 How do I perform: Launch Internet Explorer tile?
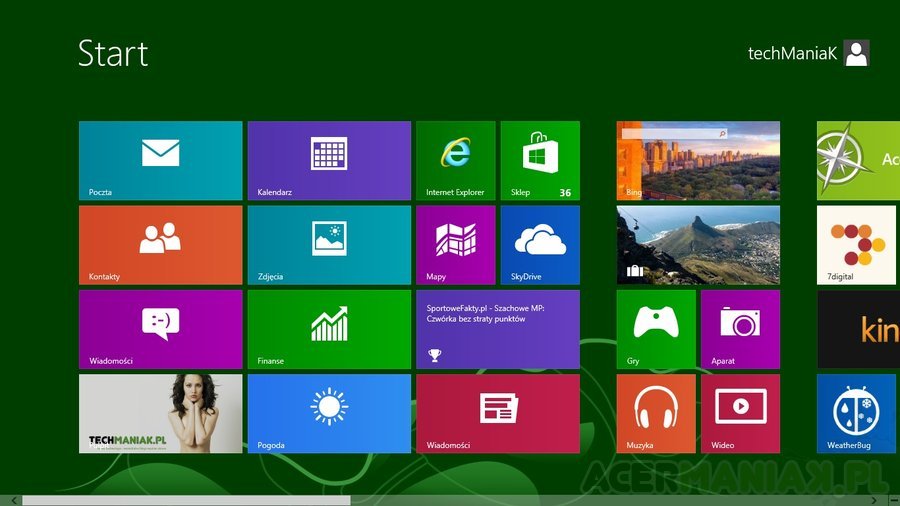(x=456, y=161)
